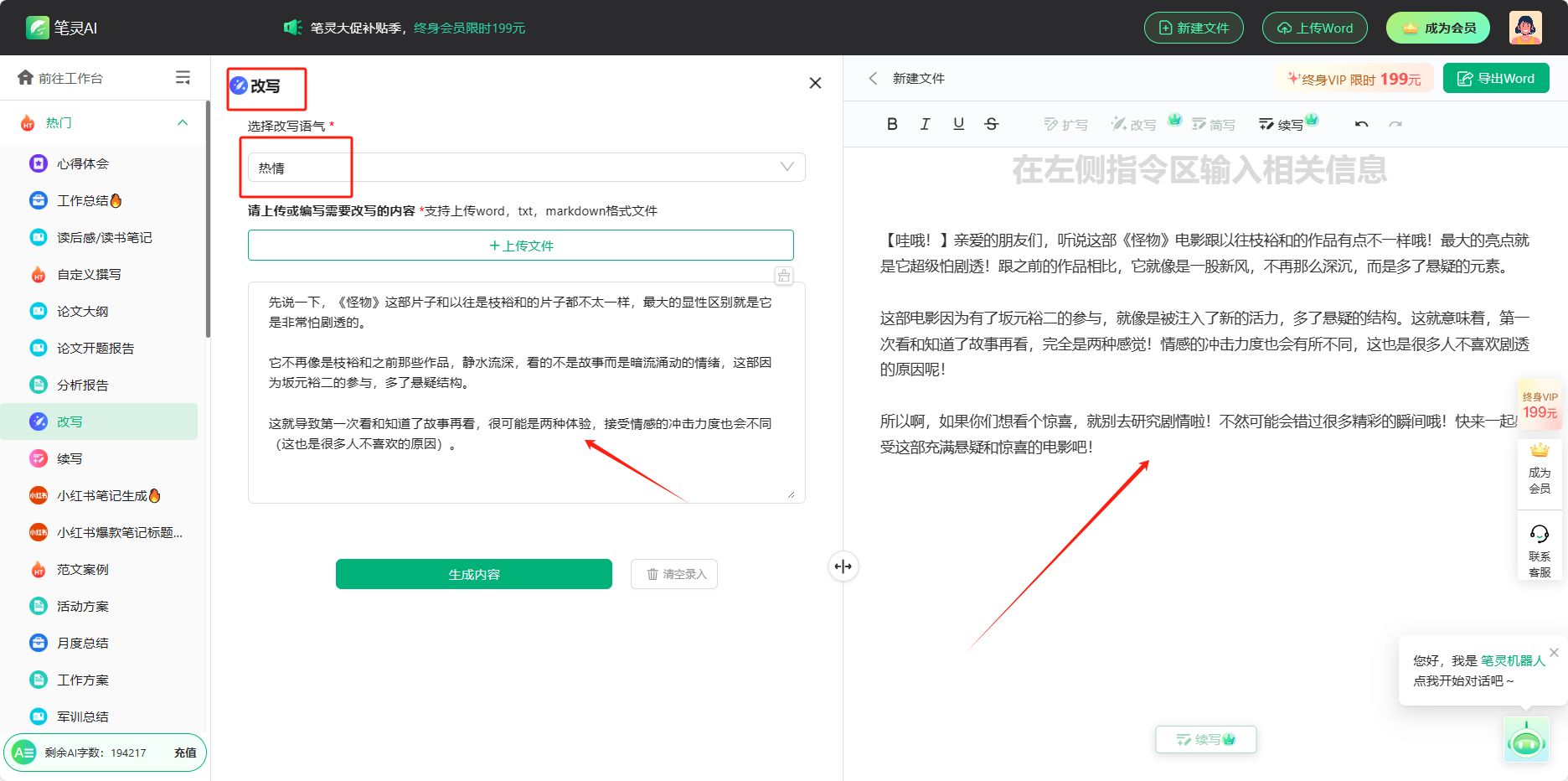Screen dimensions: 1568x781
Task: Open 论文大纲 template
Action: point(99,311)
